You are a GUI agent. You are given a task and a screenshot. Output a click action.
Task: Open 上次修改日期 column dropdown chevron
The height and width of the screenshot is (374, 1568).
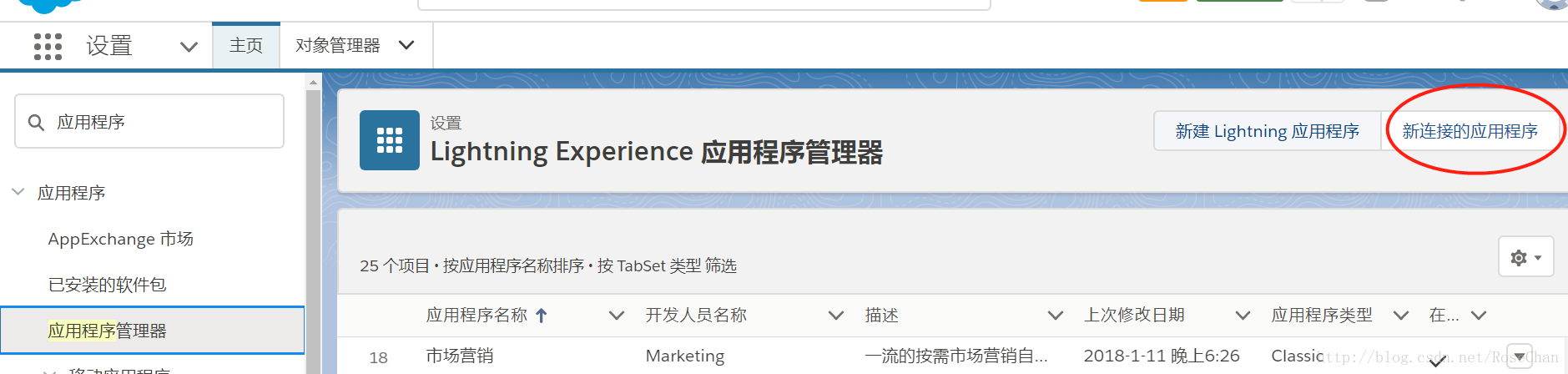coord(1243,315)
